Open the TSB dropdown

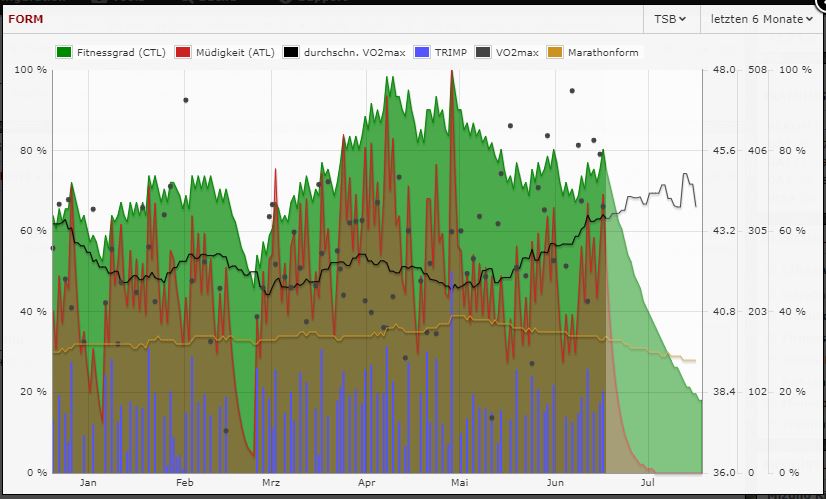coord(669,19)
